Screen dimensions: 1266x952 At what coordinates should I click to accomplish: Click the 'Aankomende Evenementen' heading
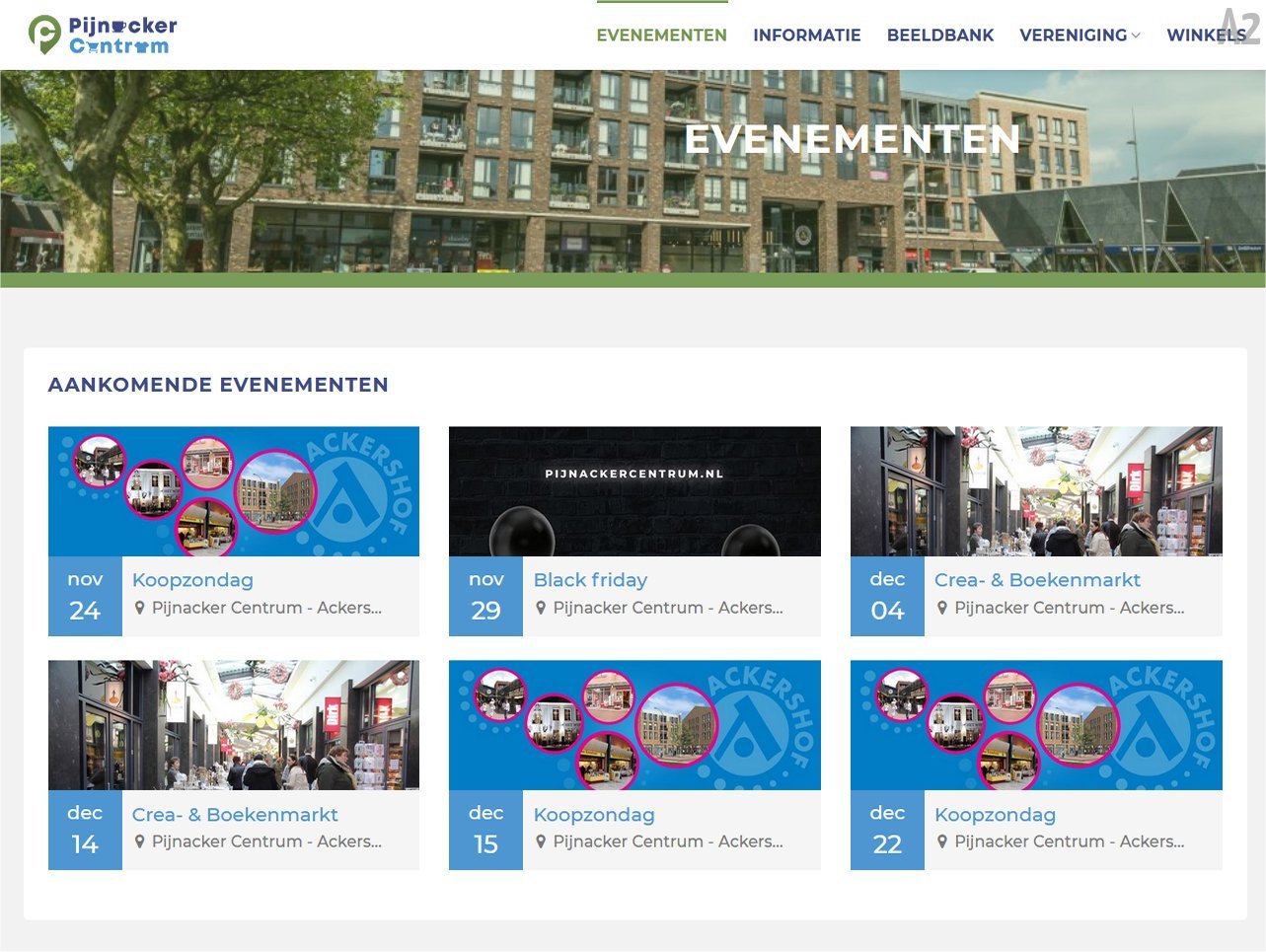[218, 385]
